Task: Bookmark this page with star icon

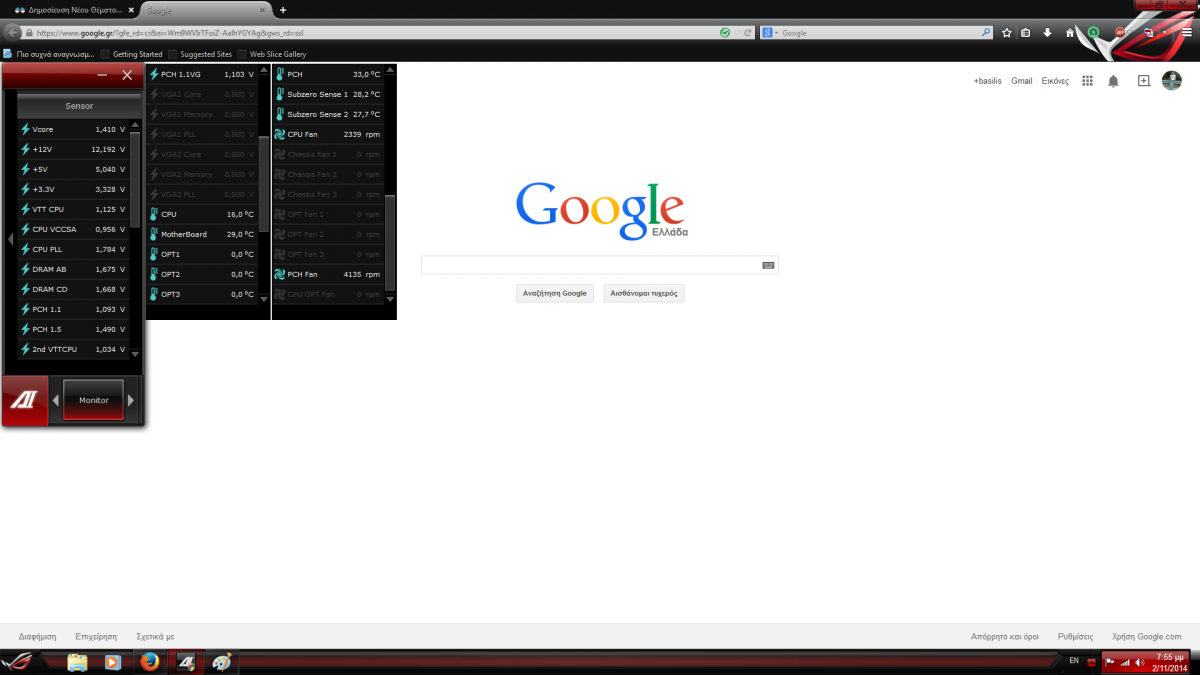Action: pyautogui.click(x=1007, y=33)
